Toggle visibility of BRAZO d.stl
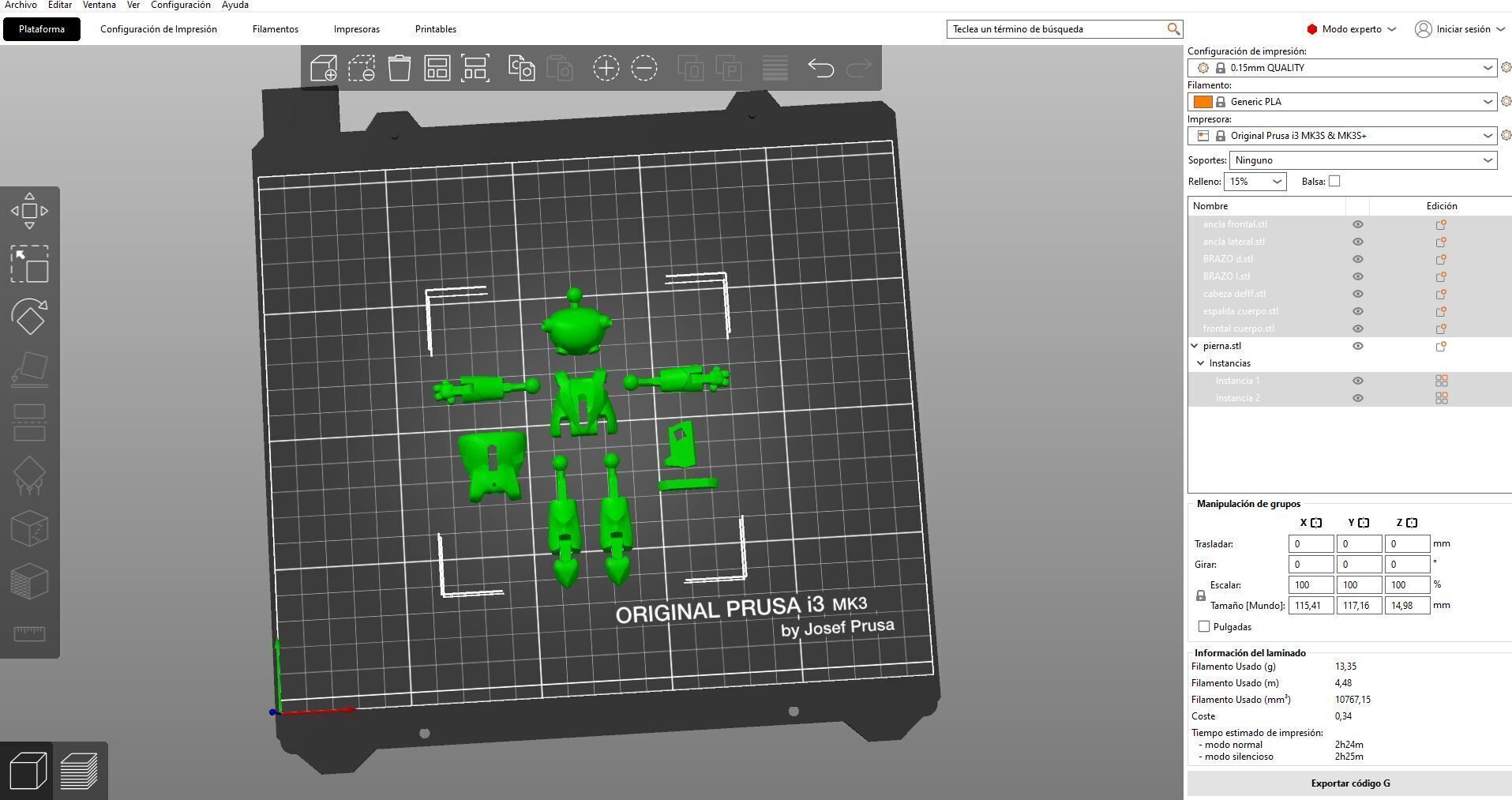This screenshot has width=1512, height=800. coord(1358,259)
